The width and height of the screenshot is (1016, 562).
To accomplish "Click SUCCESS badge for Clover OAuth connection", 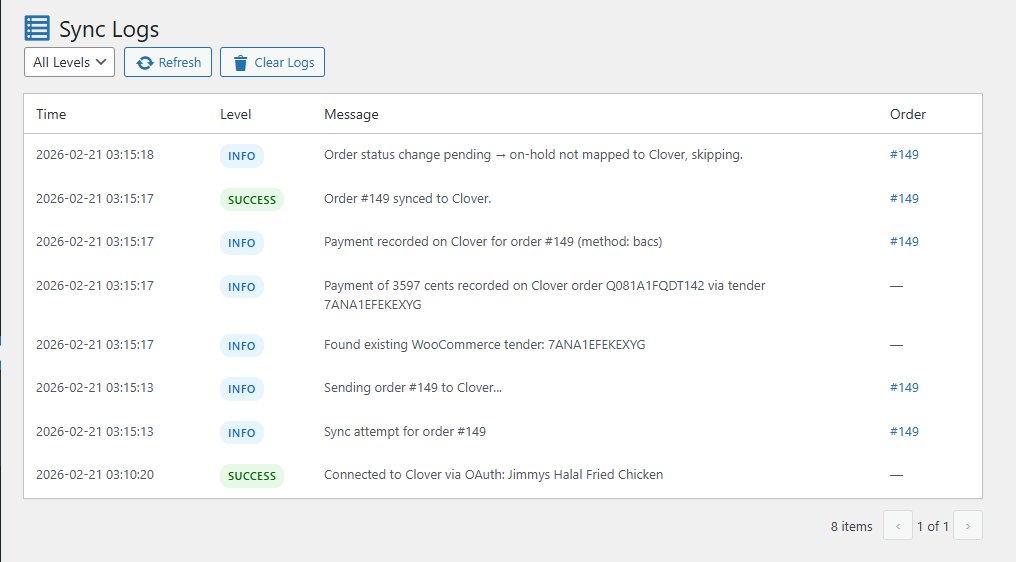I will (x=252, y=476).
